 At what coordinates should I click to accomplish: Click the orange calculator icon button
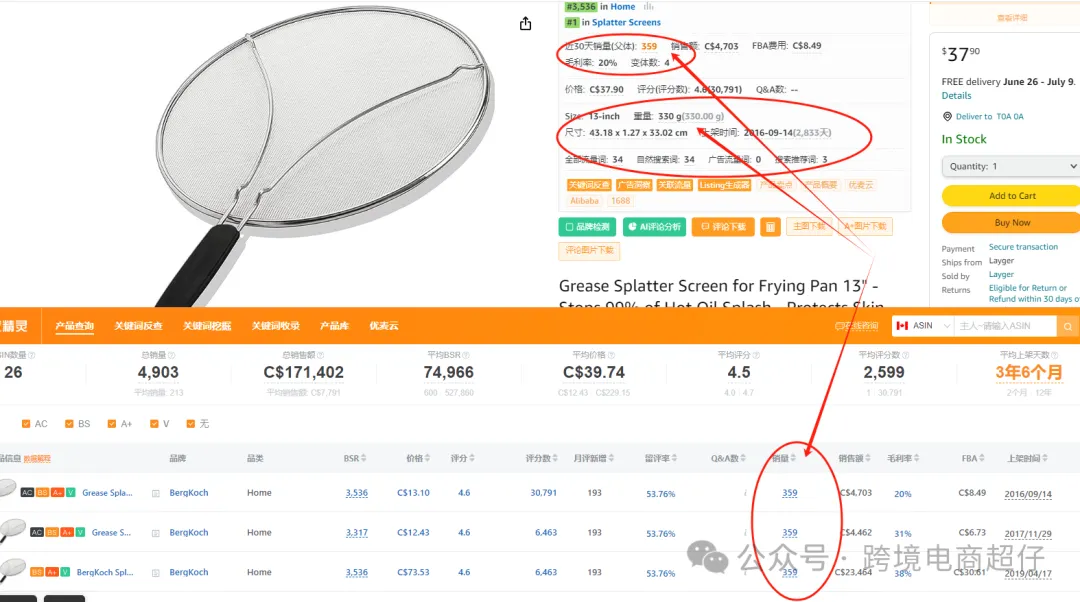pos(770,227)
